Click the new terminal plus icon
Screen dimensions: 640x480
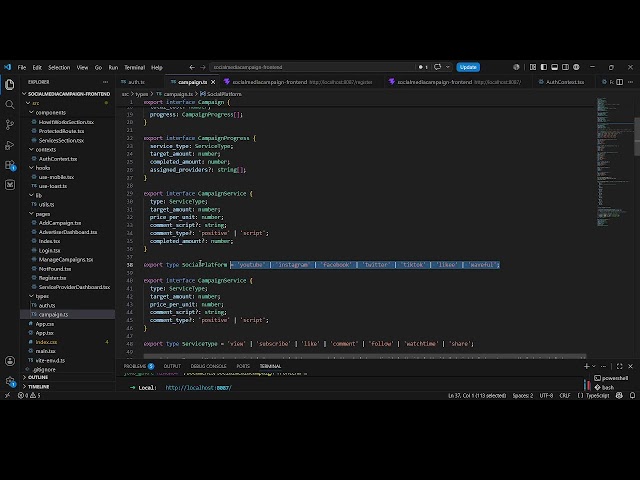click(x=586, y=366)
